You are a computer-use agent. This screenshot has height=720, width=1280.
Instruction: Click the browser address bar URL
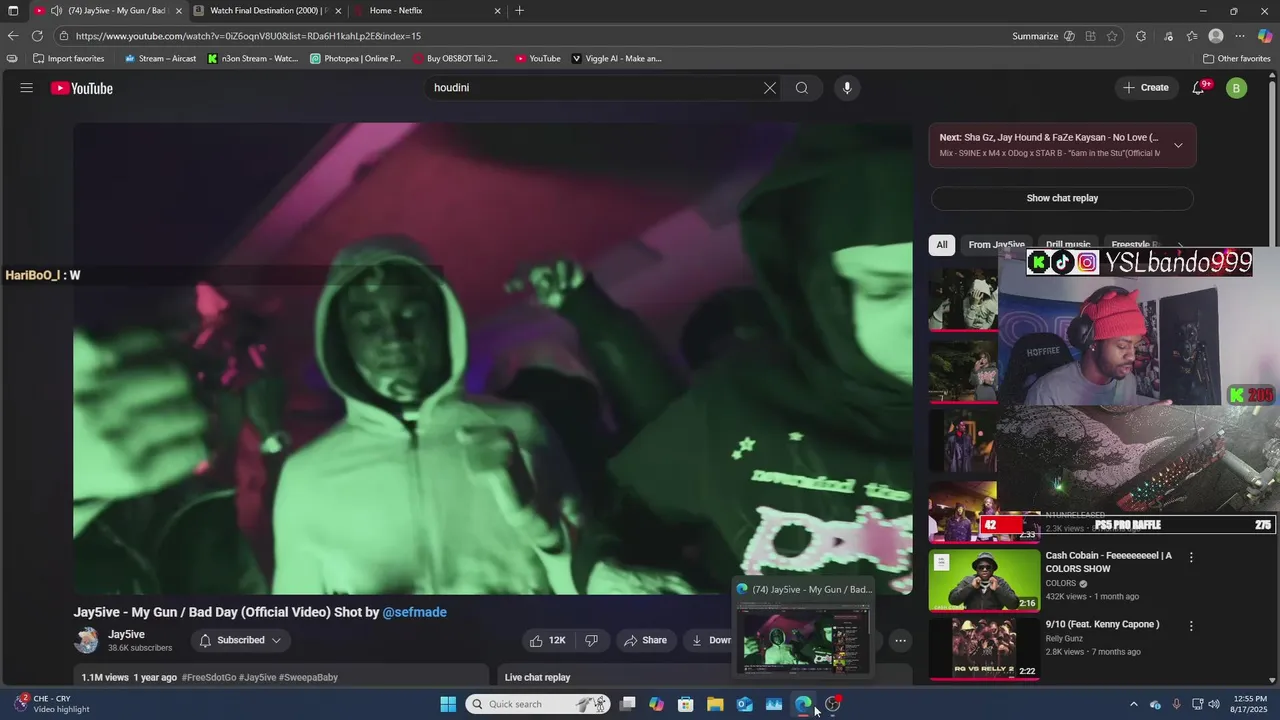(x=248, y=36)
